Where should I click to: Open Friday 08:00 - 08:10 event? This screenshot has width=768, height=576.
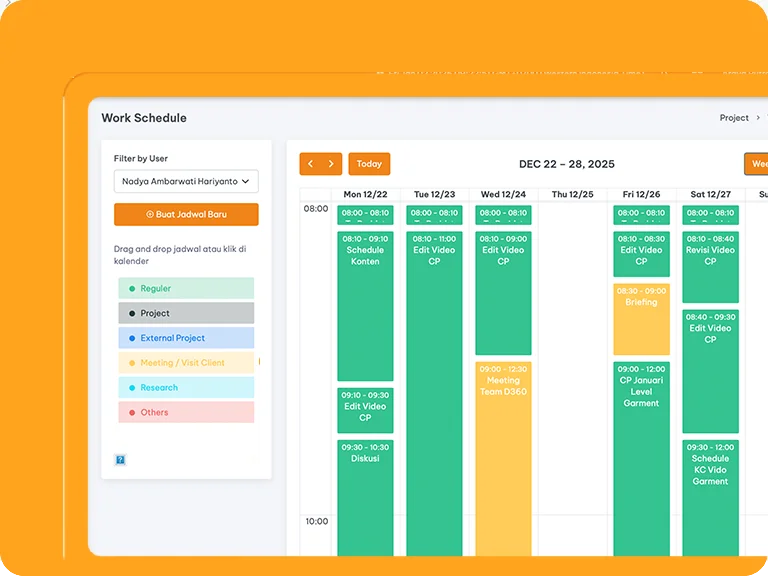click(642, 215)
